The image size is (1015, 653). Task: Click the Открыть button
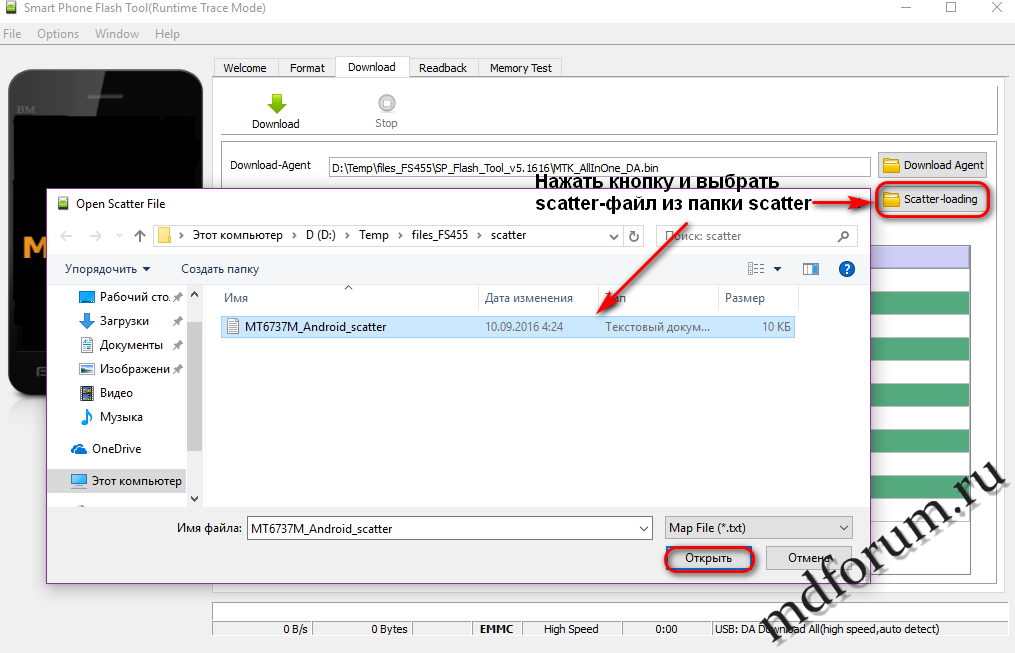708,558
